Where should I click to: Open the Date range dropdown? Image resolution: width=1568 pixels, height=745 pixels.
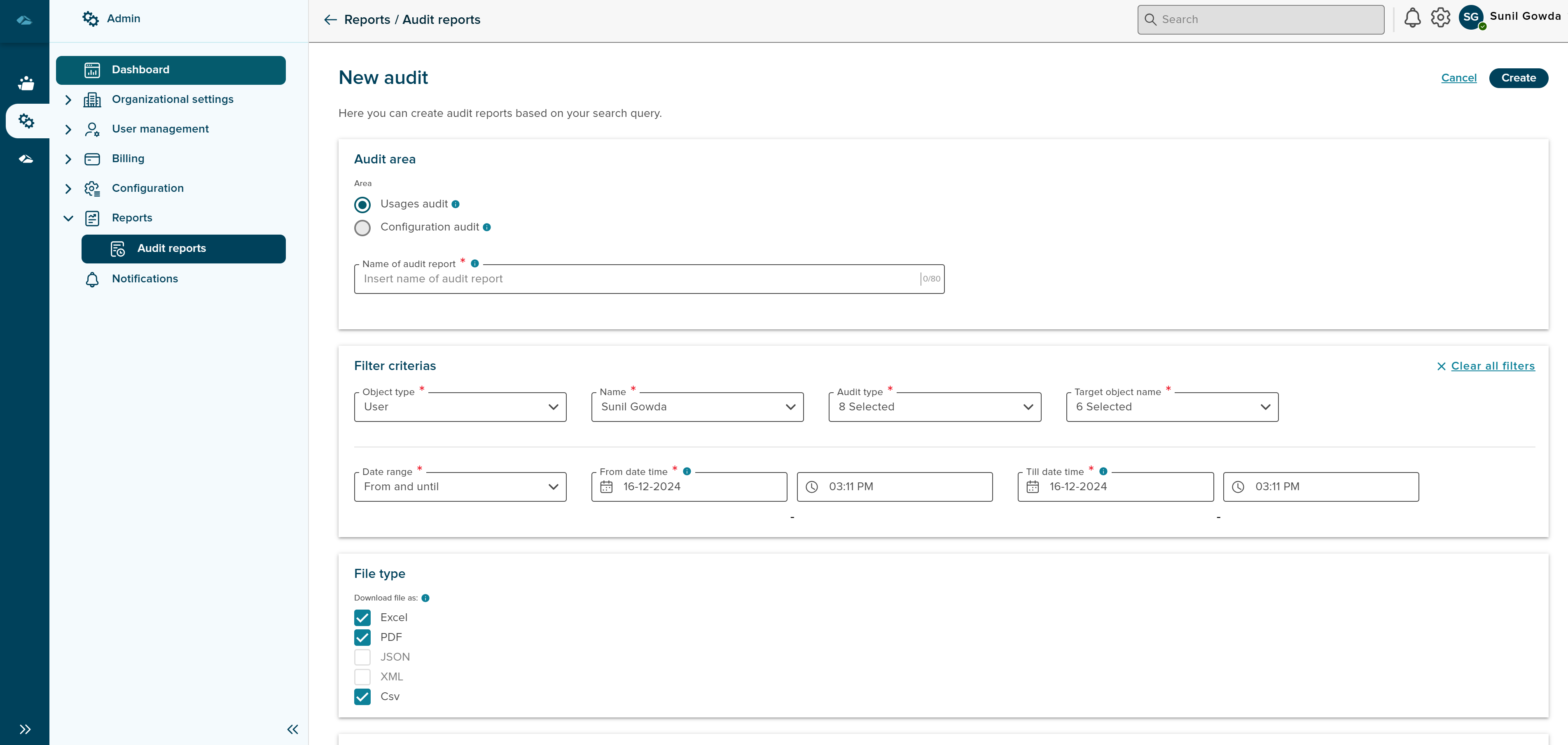pos(460,487)
